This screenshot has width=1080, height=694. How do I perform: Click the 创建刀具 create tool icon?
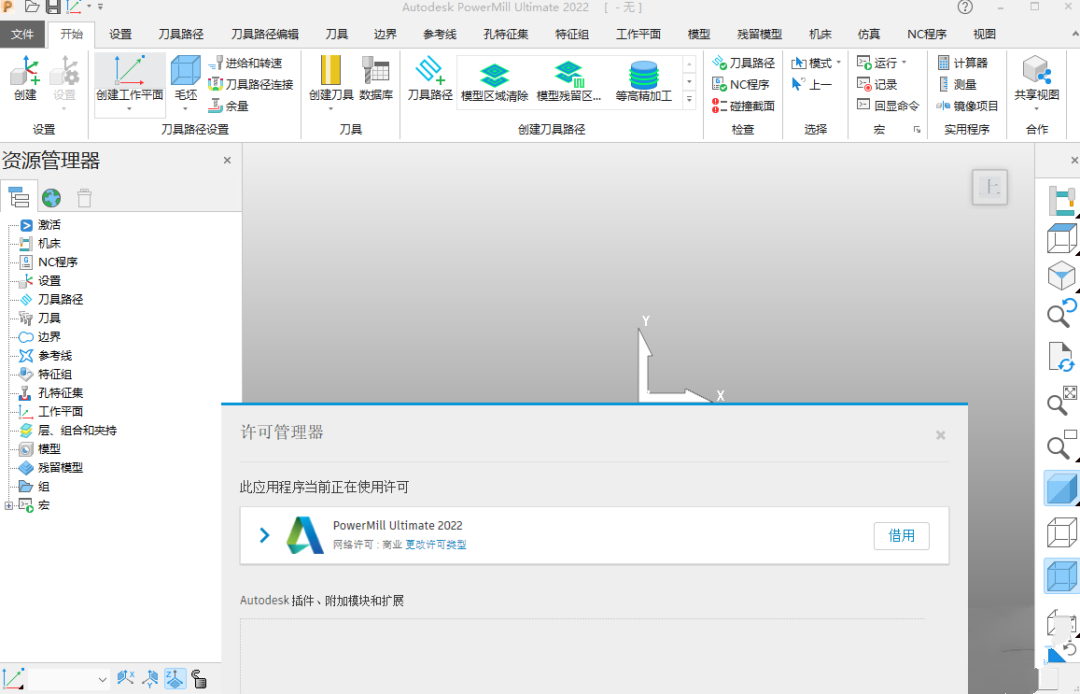[x=331, y=79]
